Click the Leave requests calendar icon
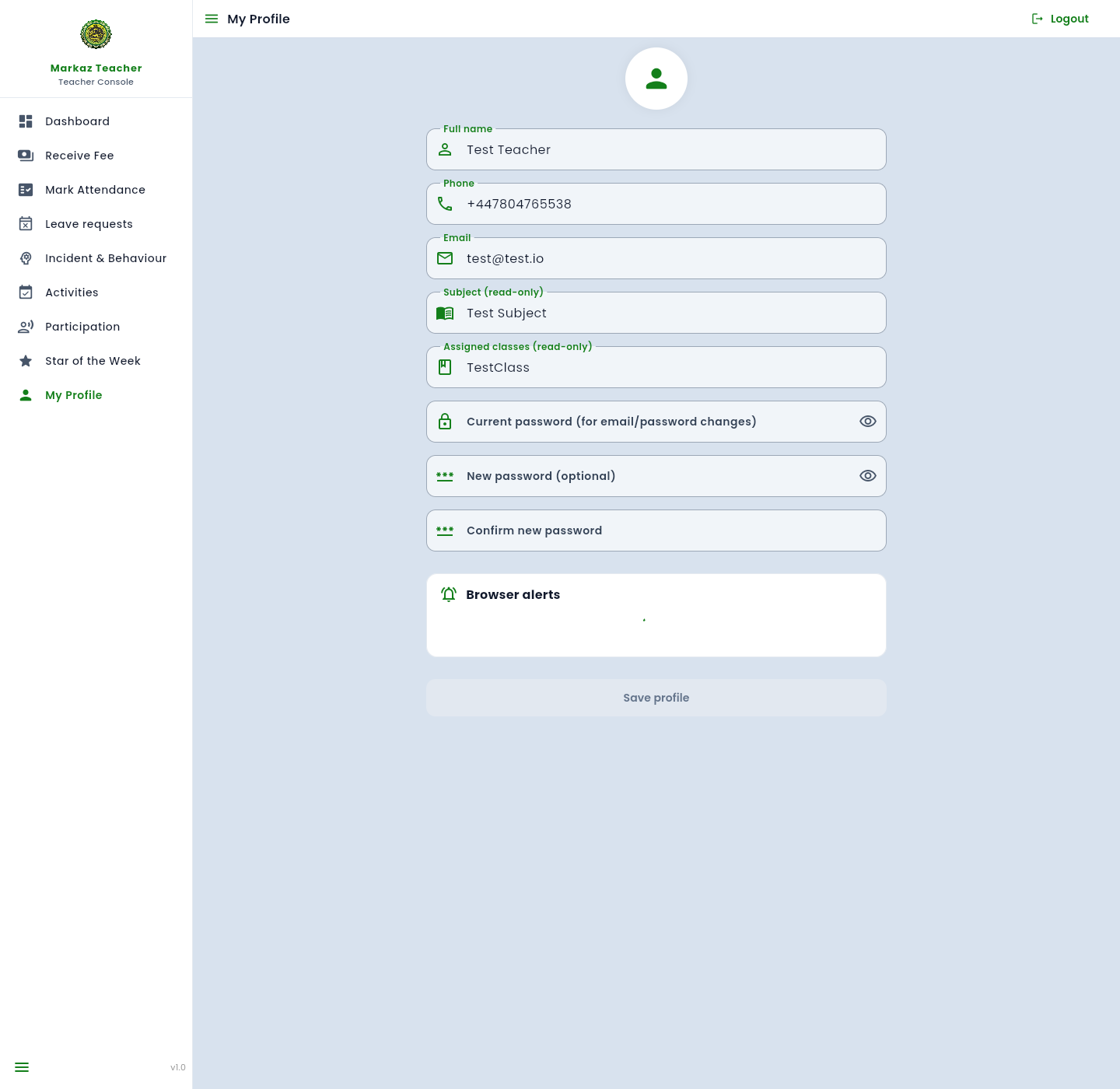Screen dimensions: 1120x1089 coord(26,224)
